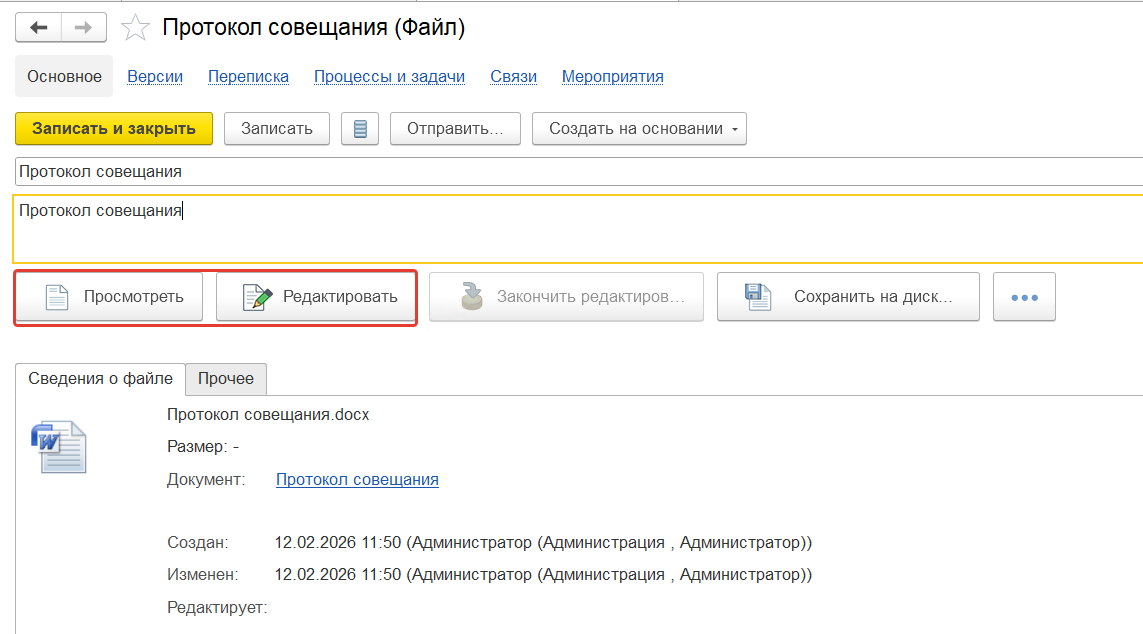Select the Прочее tab
Image resolution: width=1143 pixels, height=634 pixels.
click(x=226, y=379)
